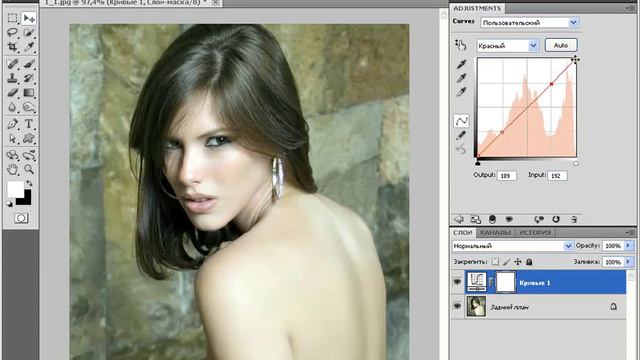Reset default foreground and background colors

point(10,203)
